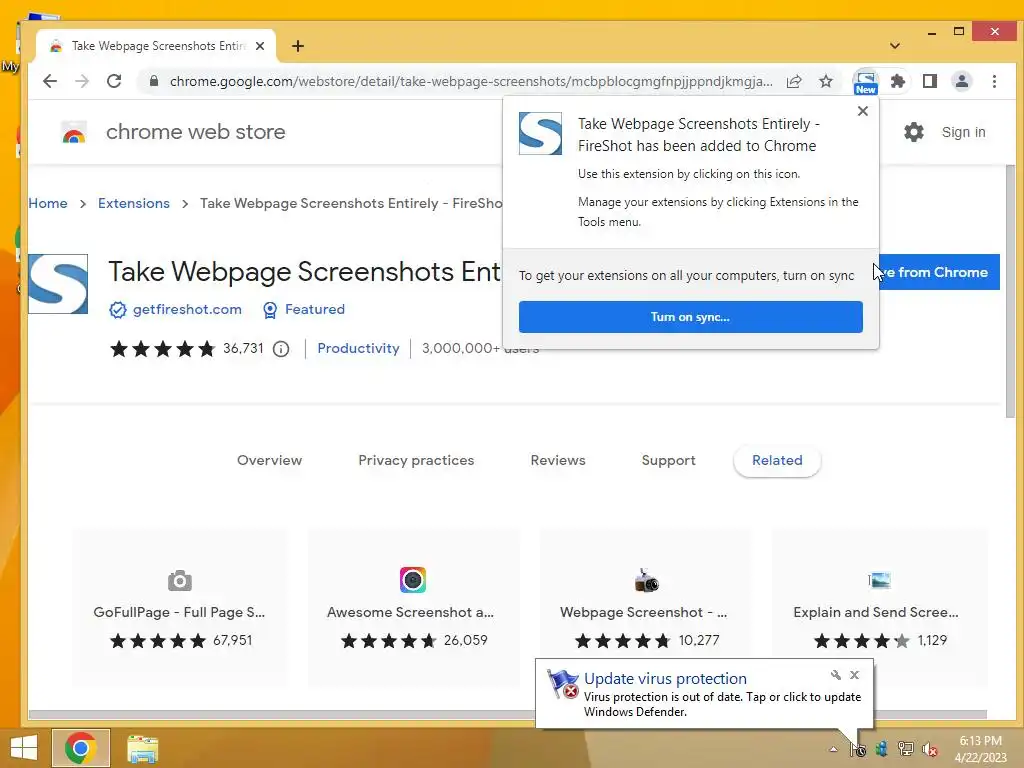The image size is (1024, 768).
Task: Click the page vertical scrollbar
Action: click(x=1010, y=291)
